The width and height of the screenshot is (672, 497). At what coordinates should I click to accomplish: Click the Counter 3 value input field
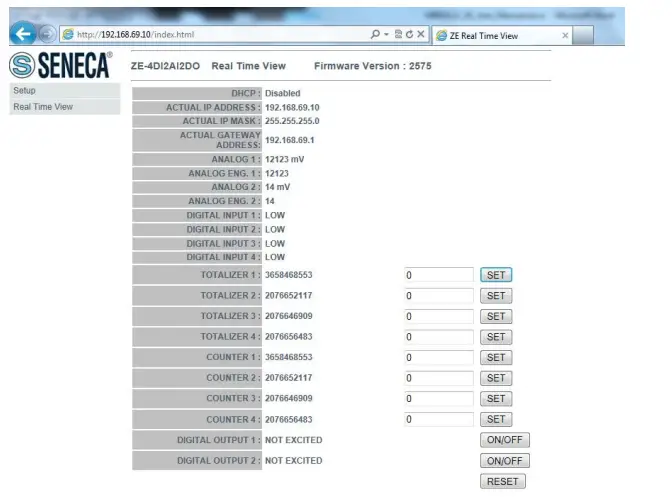438,398
